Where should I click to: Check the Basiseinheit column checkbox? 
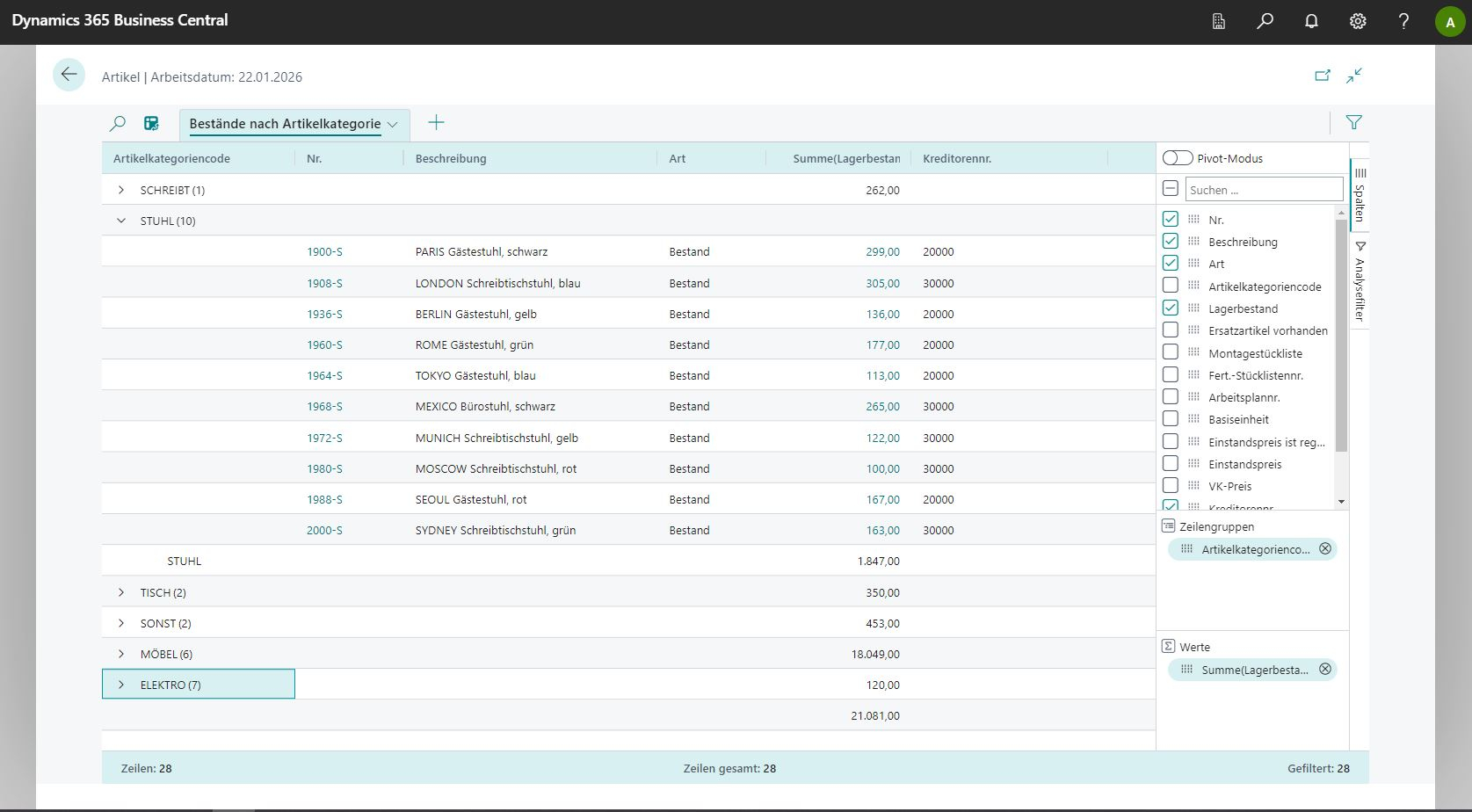point(1170,419)
